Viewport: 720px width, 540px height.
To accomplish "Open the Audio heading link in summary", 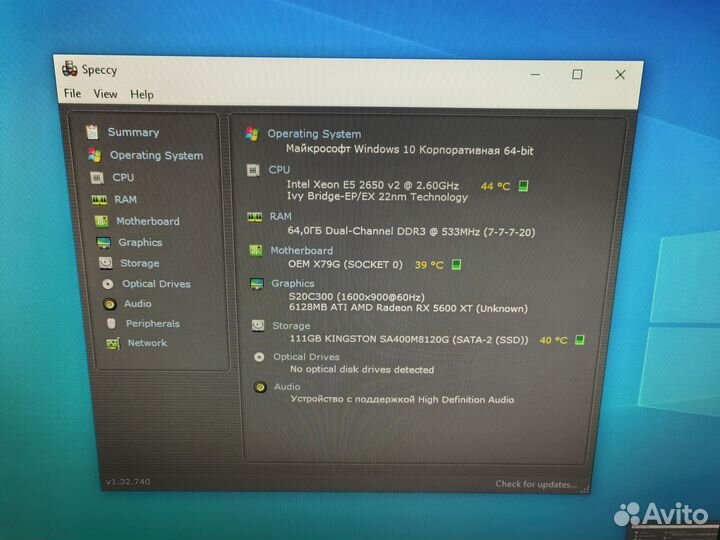I will (x=287, y=387).
